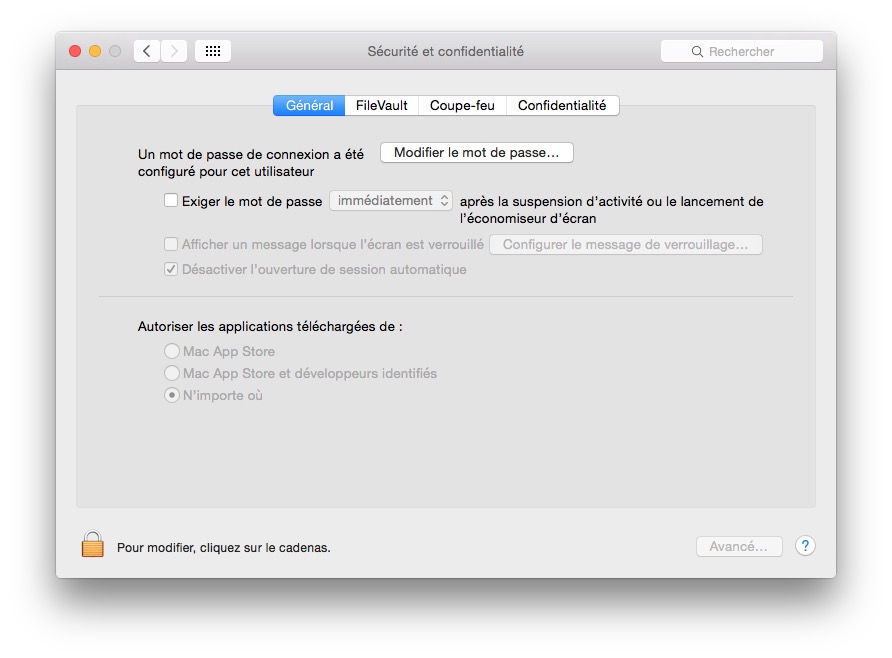The image size is (892, 658).
Task: Choose the 'N'importe où' radio button
Action: 172,395
